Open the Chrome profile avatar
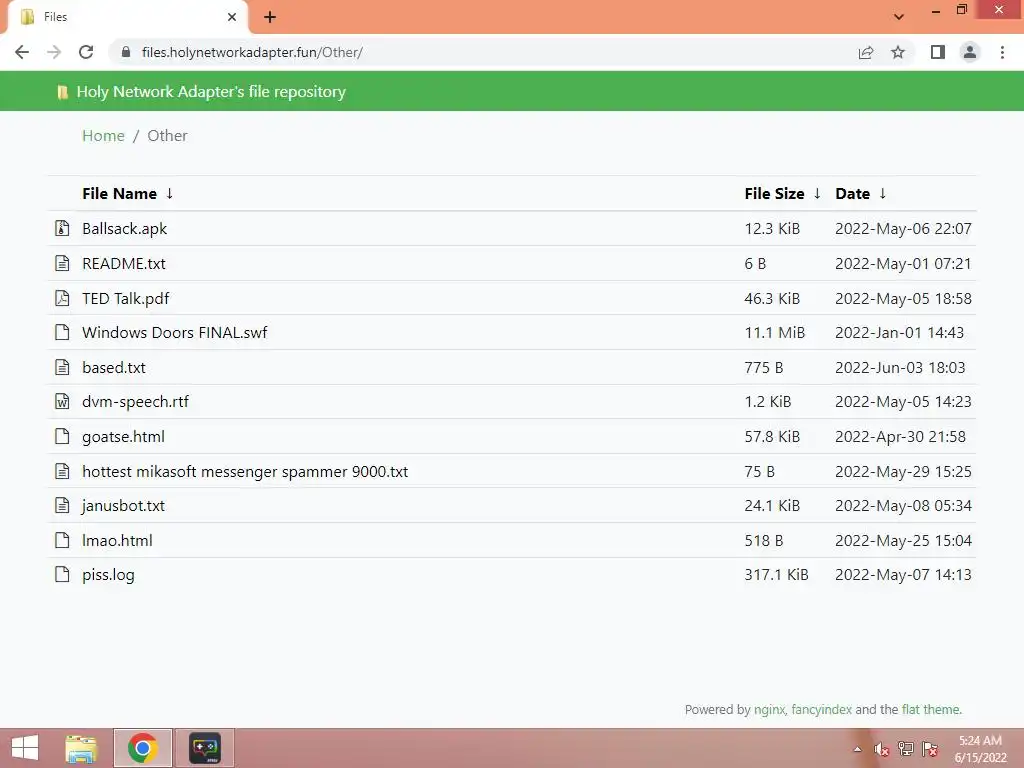 970,52
